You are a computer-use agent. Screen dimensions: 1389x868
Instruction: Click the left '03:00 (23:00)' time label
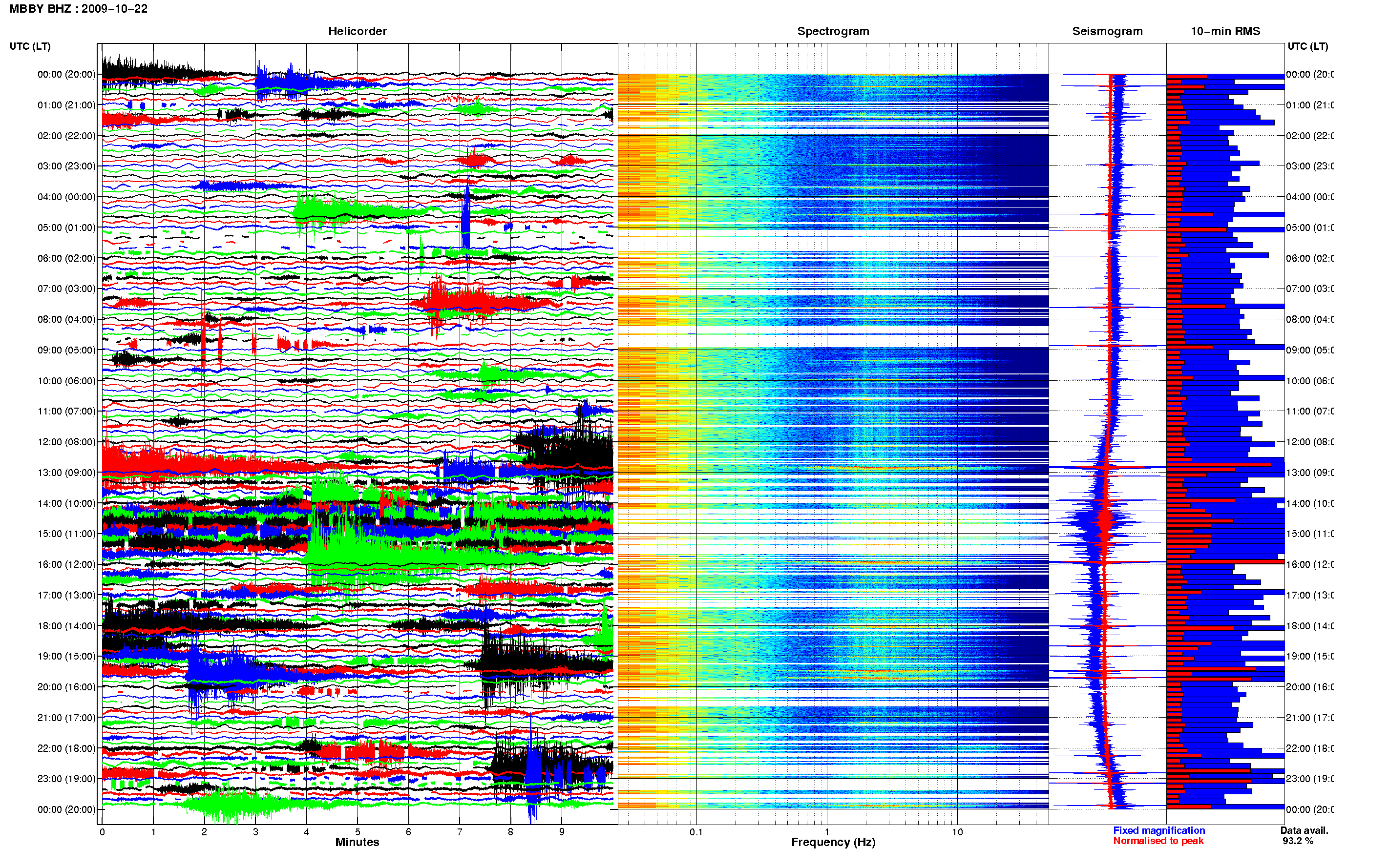[x=66, y=166]
